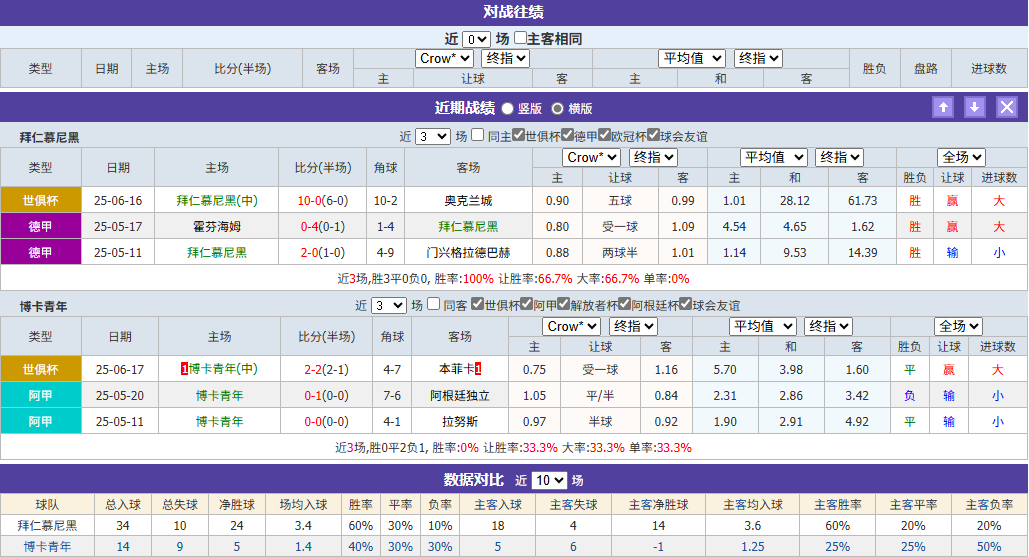This screenshot has width=1029, height=557.
Task: Open the 对战往绩 recent matches count dropdown
Action: [476, 39]
